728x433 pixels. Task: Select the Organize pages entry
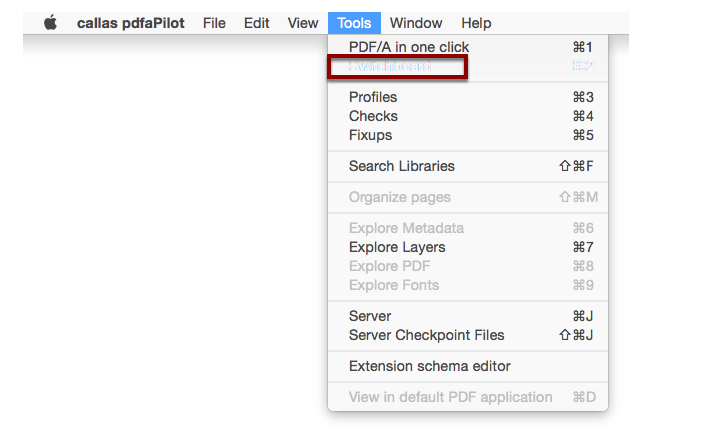468,197
